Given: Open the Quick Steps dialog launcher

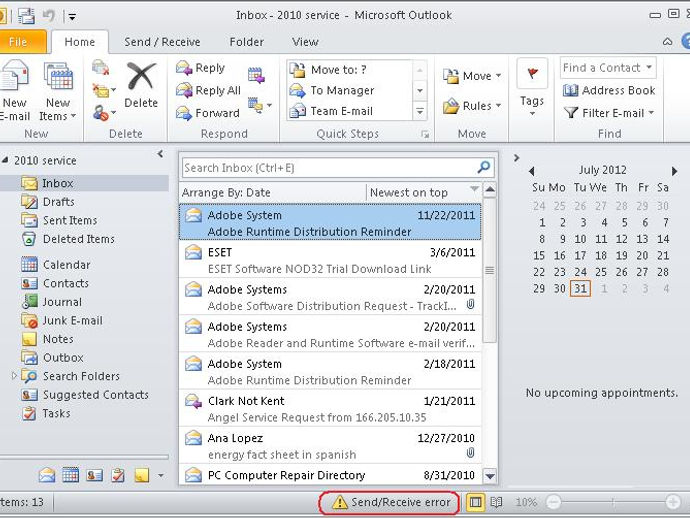Looking at the screenshot, I should (425, 134).
